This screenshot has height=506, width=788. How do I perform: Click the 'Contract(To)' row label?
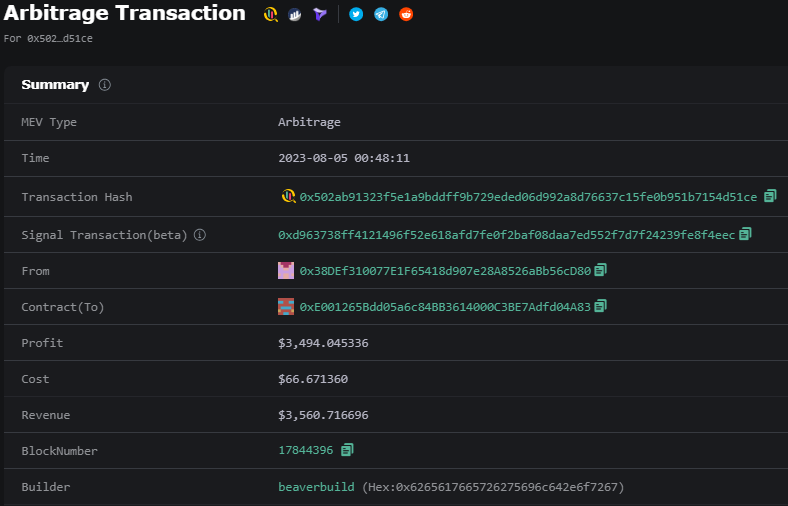tap(63, 307)
